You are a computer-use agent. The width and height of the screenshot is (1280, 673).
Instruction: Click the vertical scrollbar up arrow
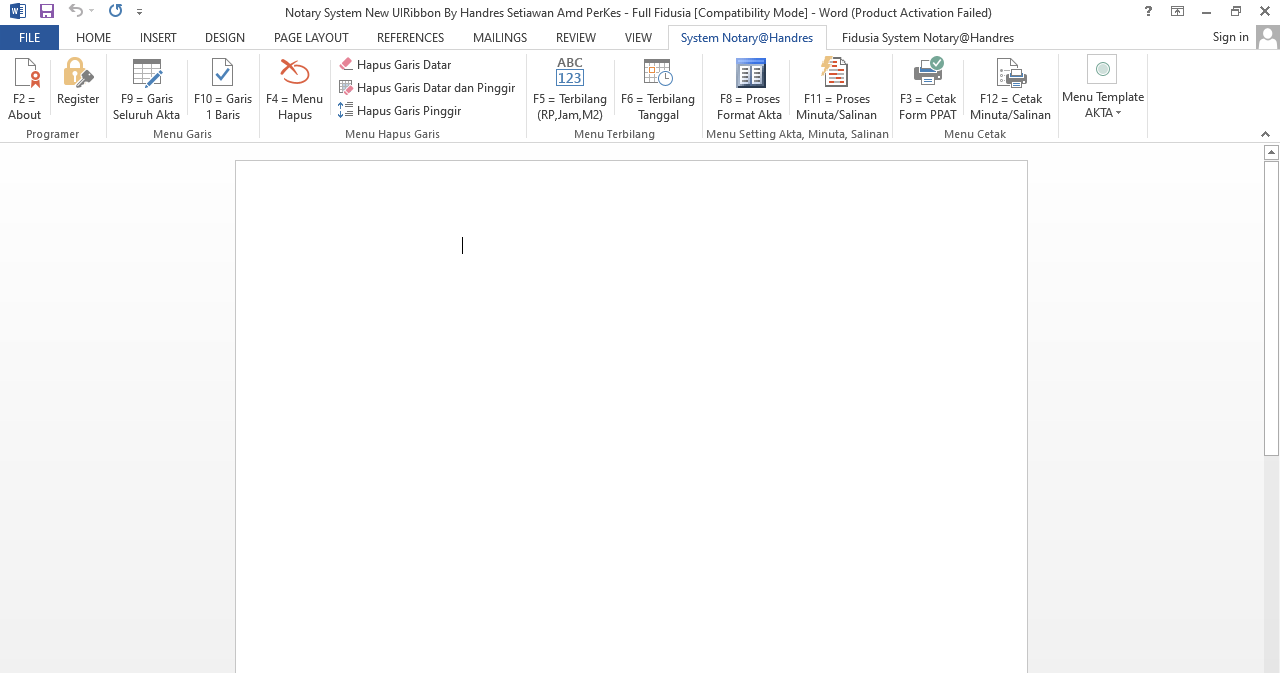[x=1271, y=153]
